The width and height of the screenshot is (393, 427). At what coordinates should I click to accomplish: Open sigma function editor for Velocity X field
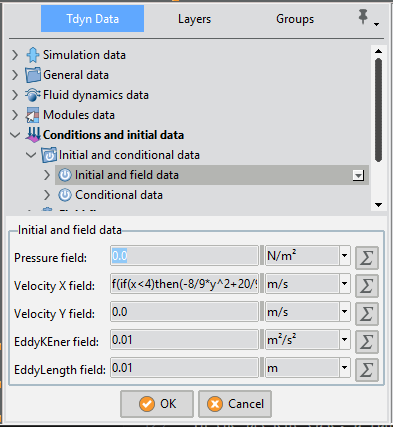tap(367, 286)
